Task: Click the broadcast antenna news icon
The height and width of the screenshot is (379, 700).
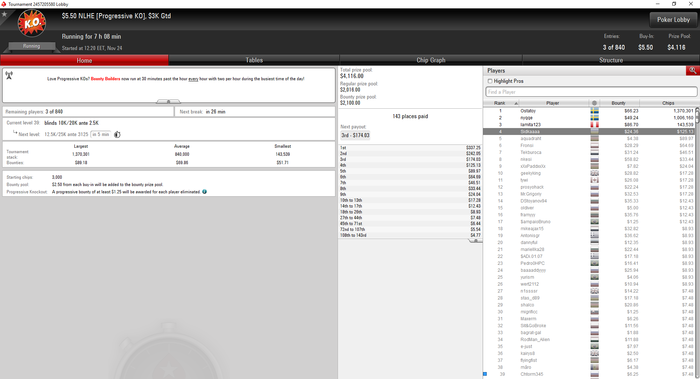Action: click(x=9, y=75)
